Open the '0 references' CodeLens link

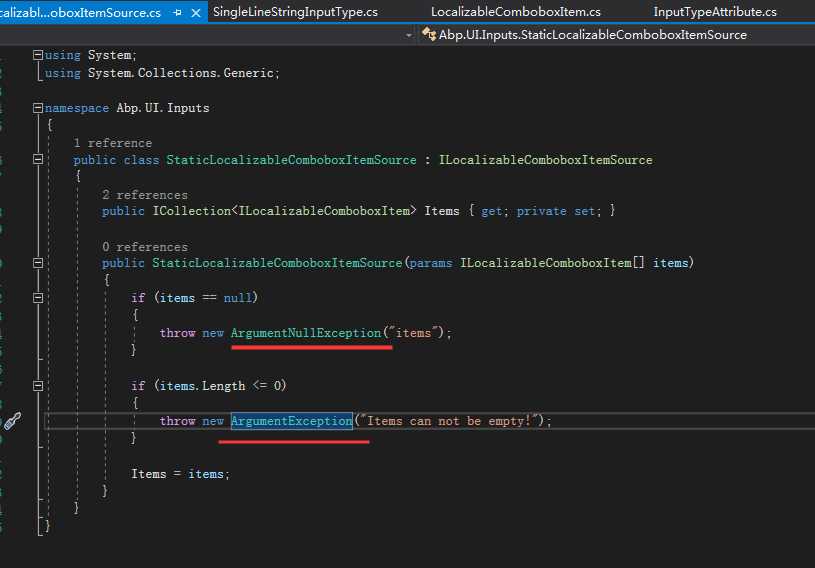point(145,247)
